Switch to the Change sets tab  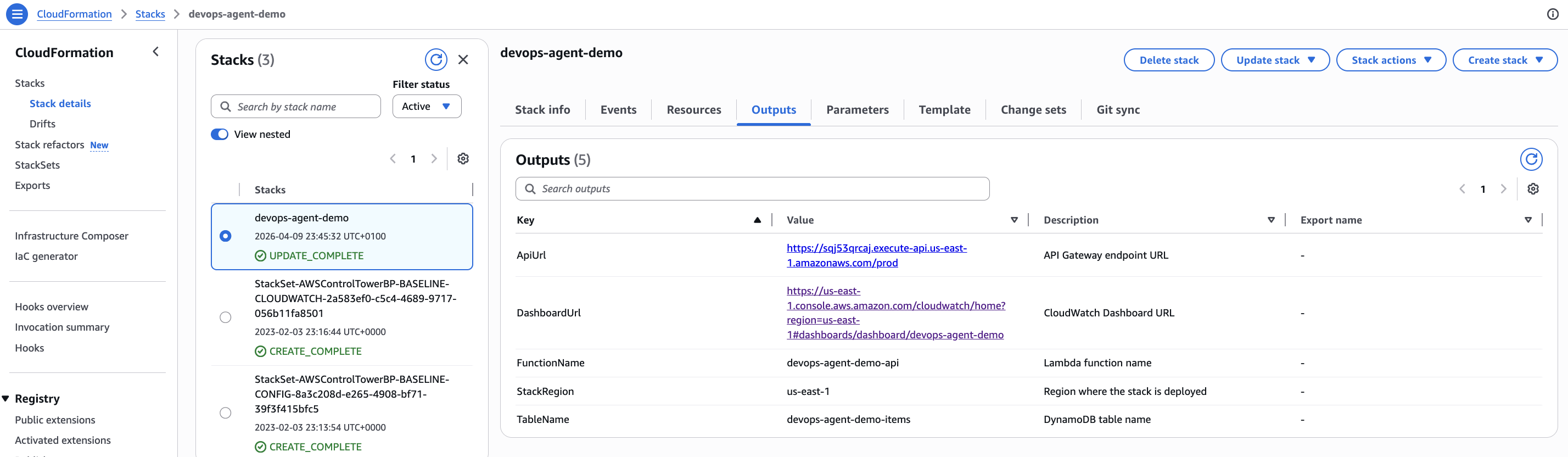(1033, 110)
